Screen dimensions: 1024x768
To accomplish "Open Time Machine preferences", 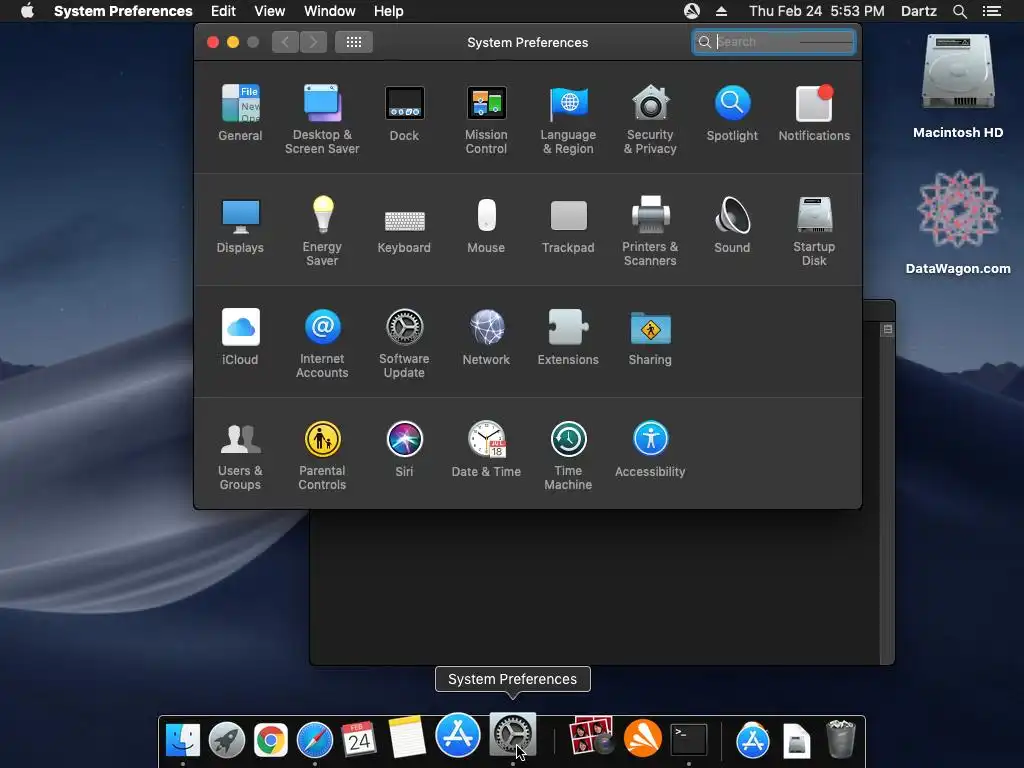I will [568, 455].
